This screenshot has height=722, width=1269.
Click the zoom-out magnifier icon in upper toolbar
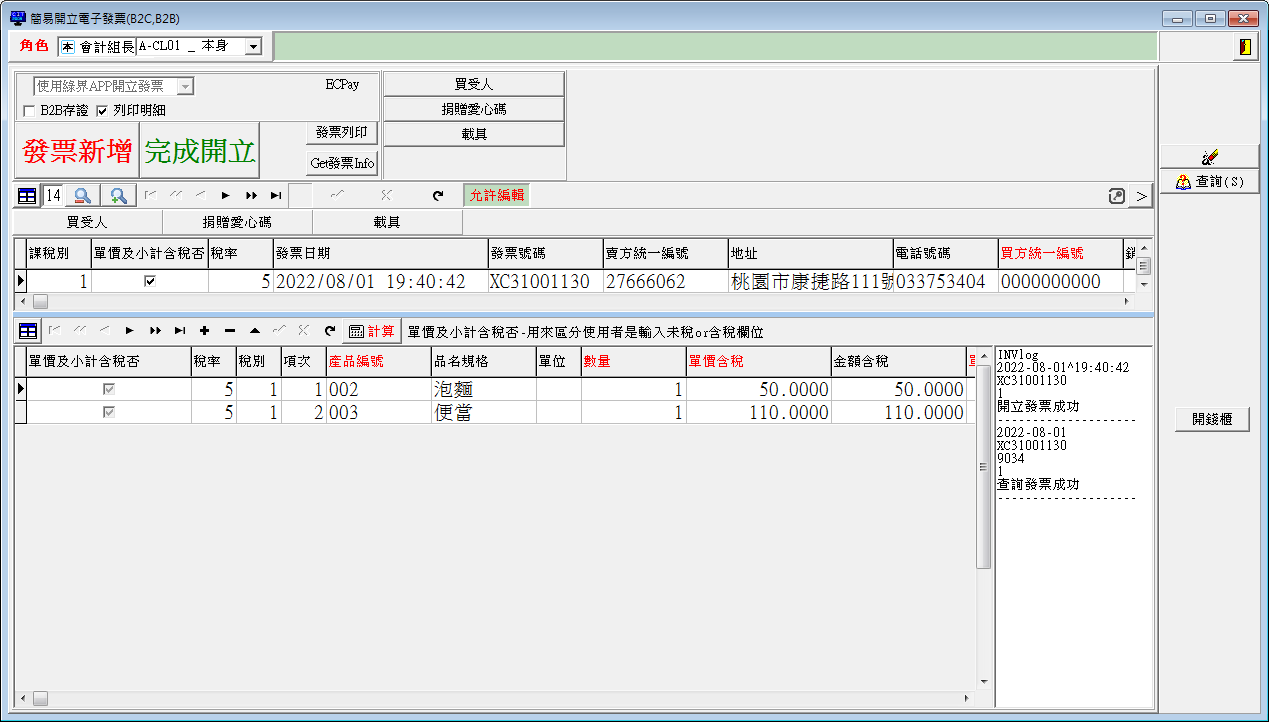click(83, 196)
